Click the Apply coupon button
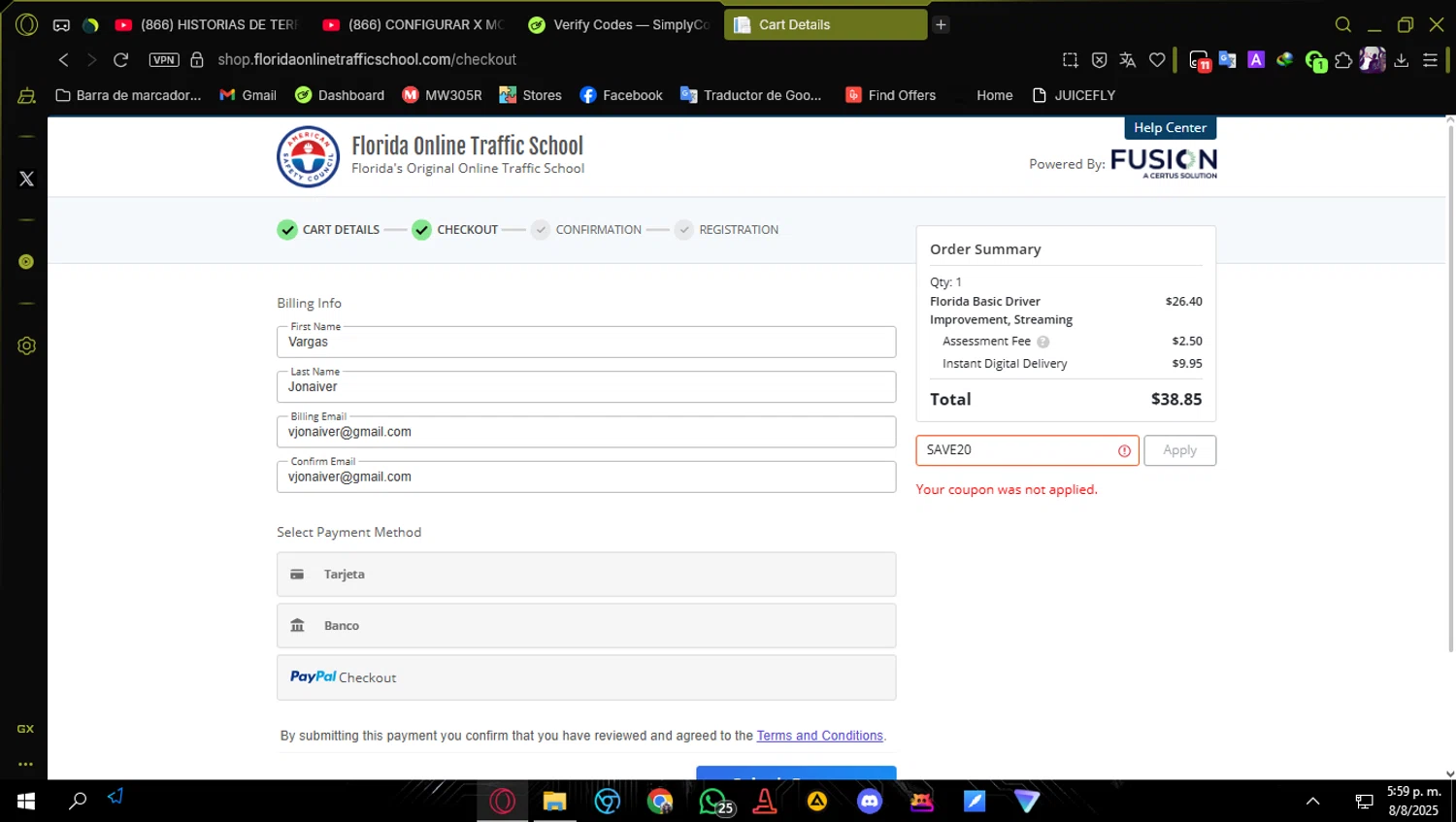The width and height of the screenshot is (1456, 822). click(x=1179, y=450)
